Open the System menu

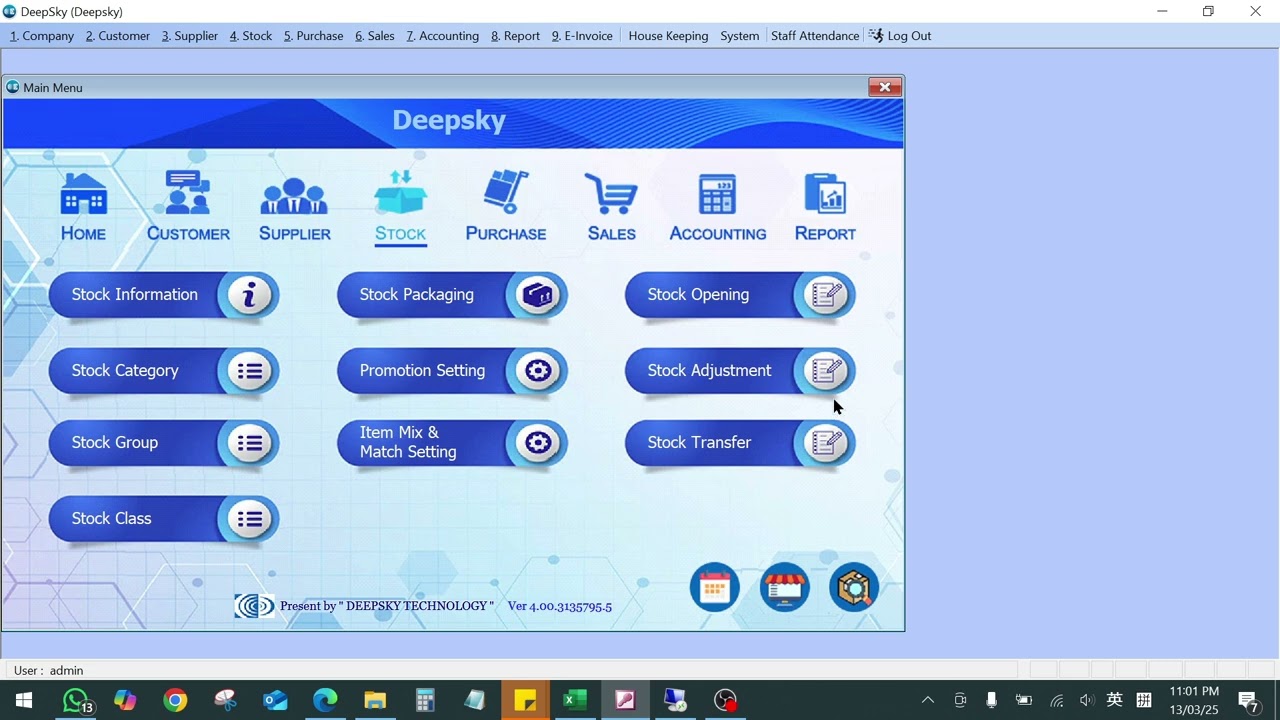(x=739, y=36)
